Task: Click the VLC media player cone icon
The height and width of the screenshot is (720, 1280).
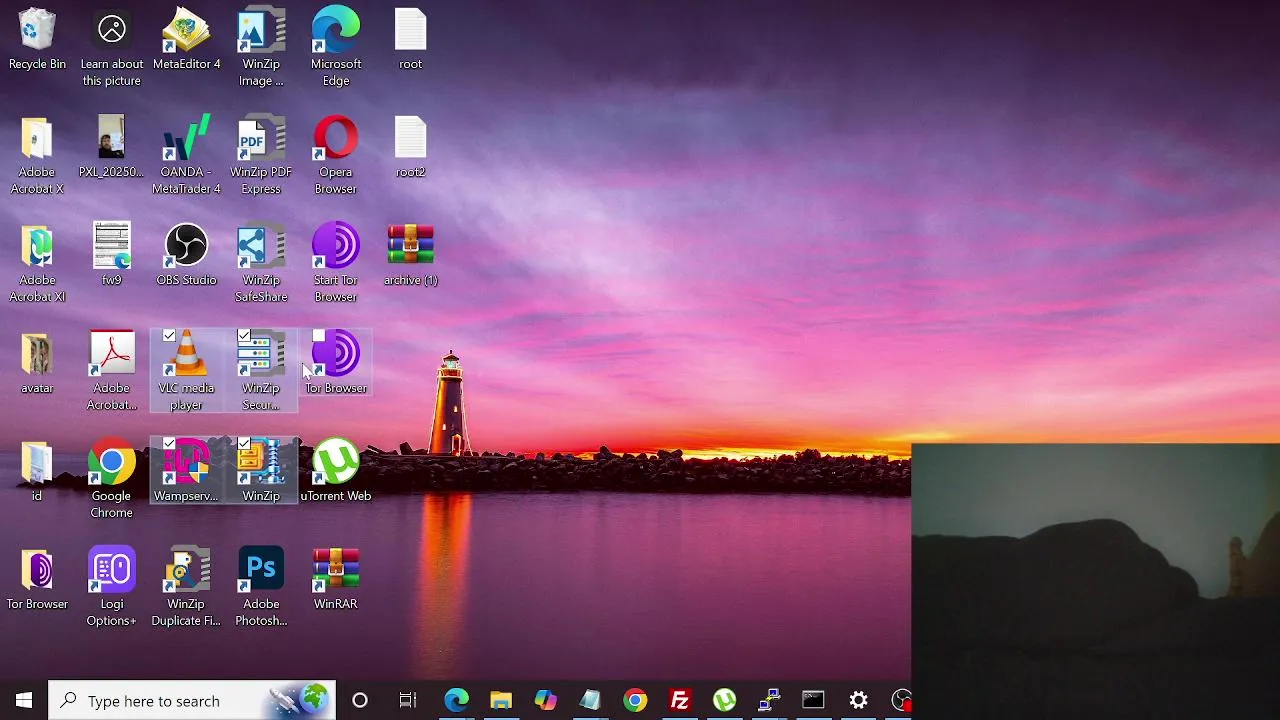Action: click(186, 354)
